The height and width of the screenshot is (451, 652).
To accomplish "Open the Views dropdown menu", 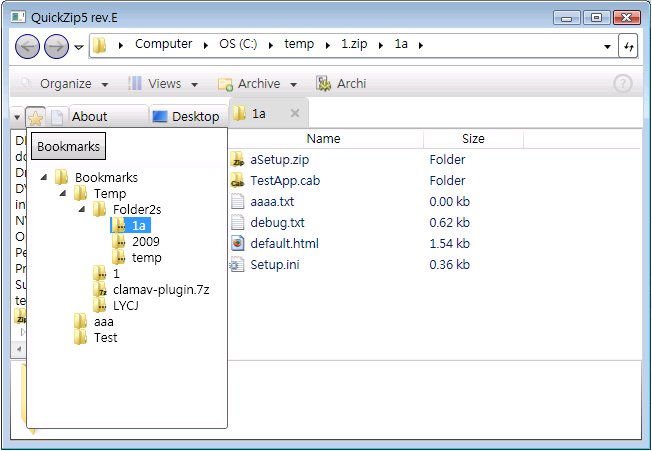I will point(164,84).
